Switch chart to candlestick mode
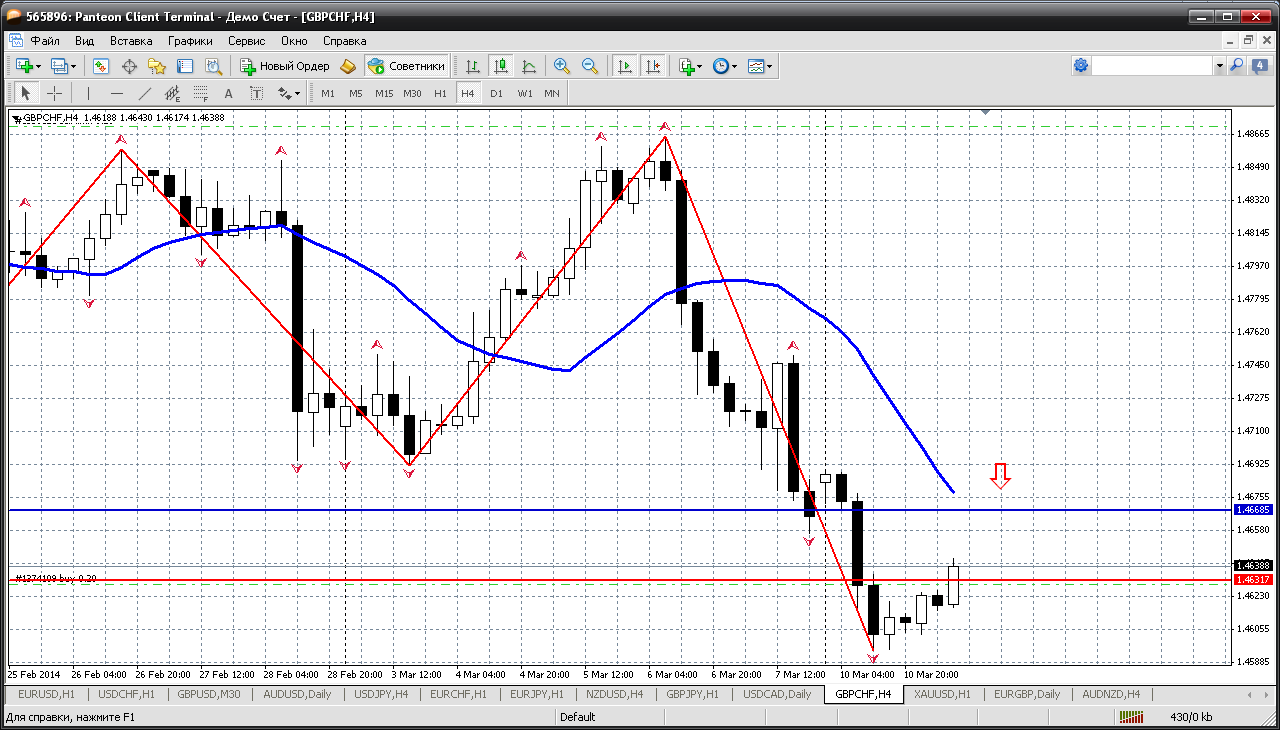Screen dimensions: 1280x730 pos(501,66)
